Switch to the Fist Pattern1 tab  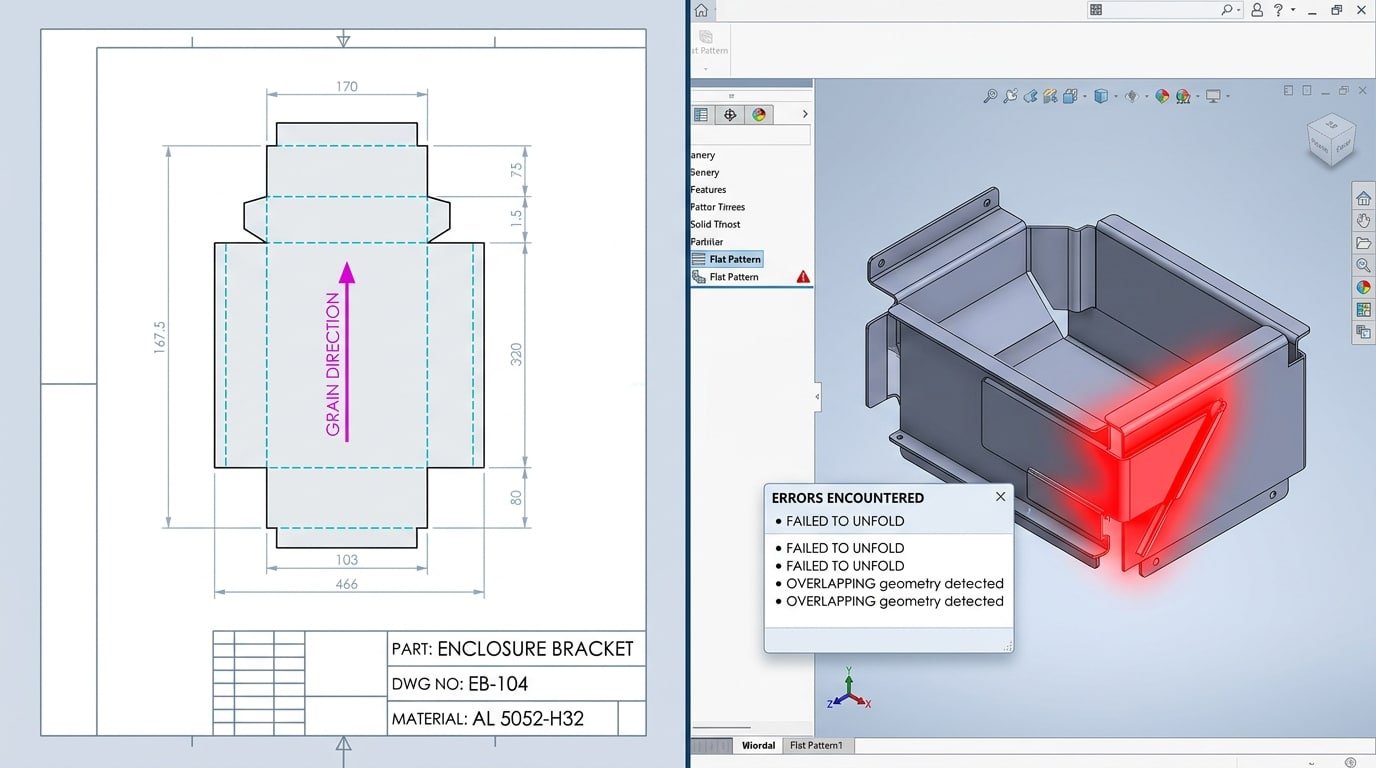(817, 745)
